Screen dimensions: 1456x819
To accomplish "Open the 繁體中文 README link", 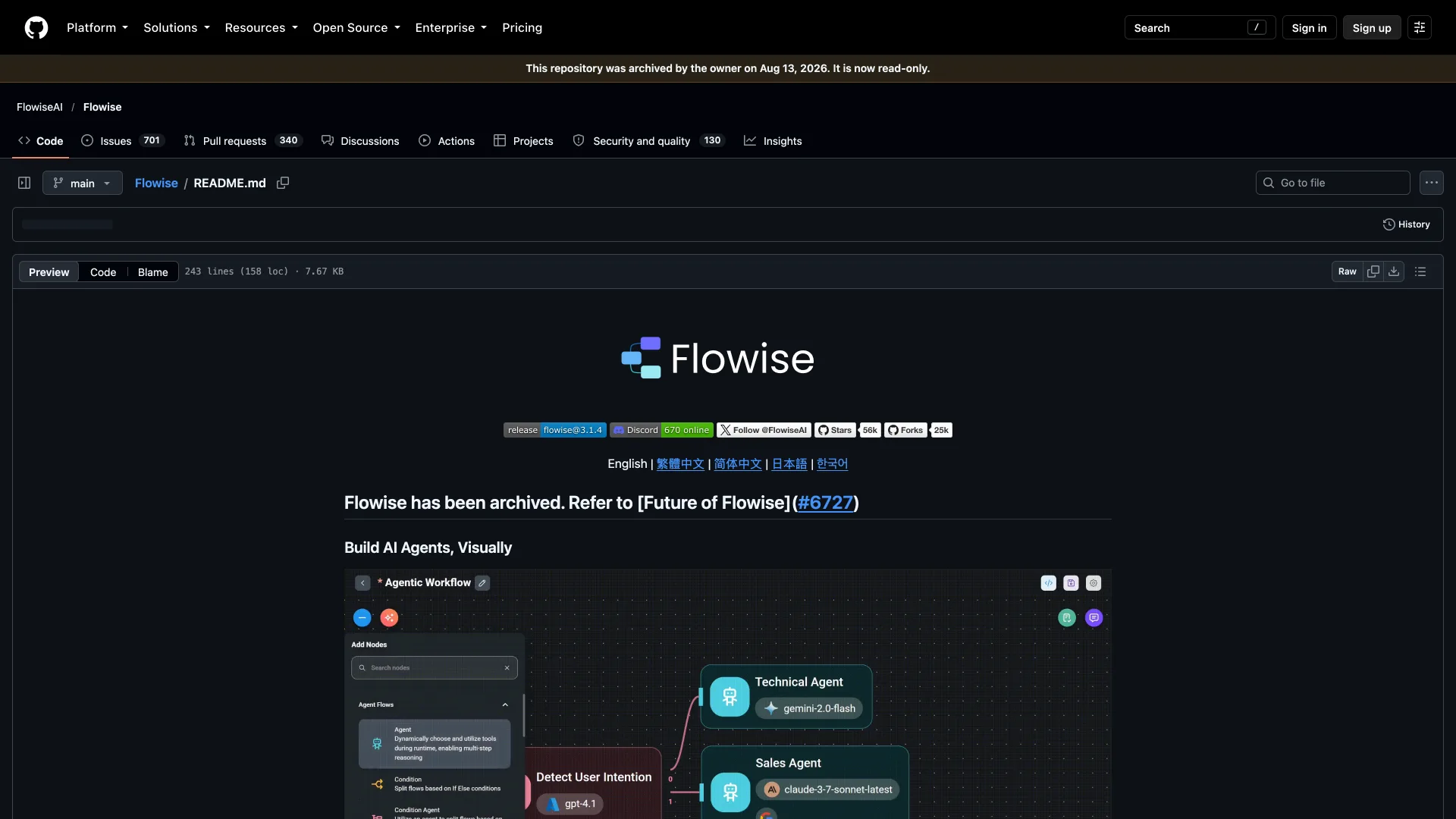I will click(680, 464).
